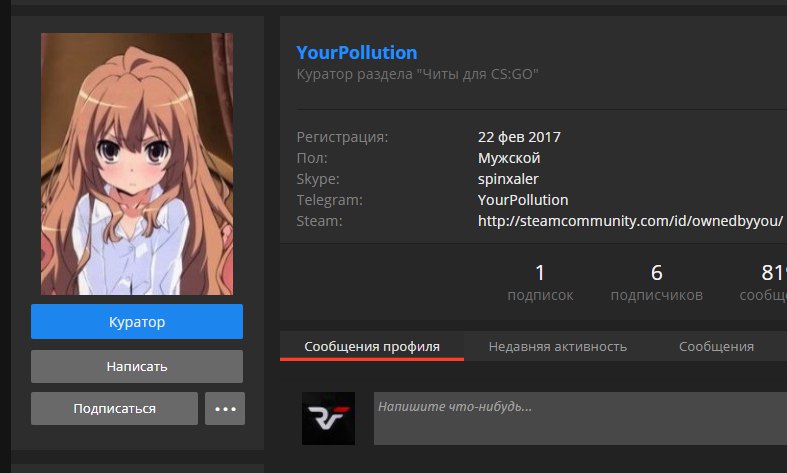Select the Сообщения tab
This screenshot has height=473, width=787.
[x=716, y=346]
